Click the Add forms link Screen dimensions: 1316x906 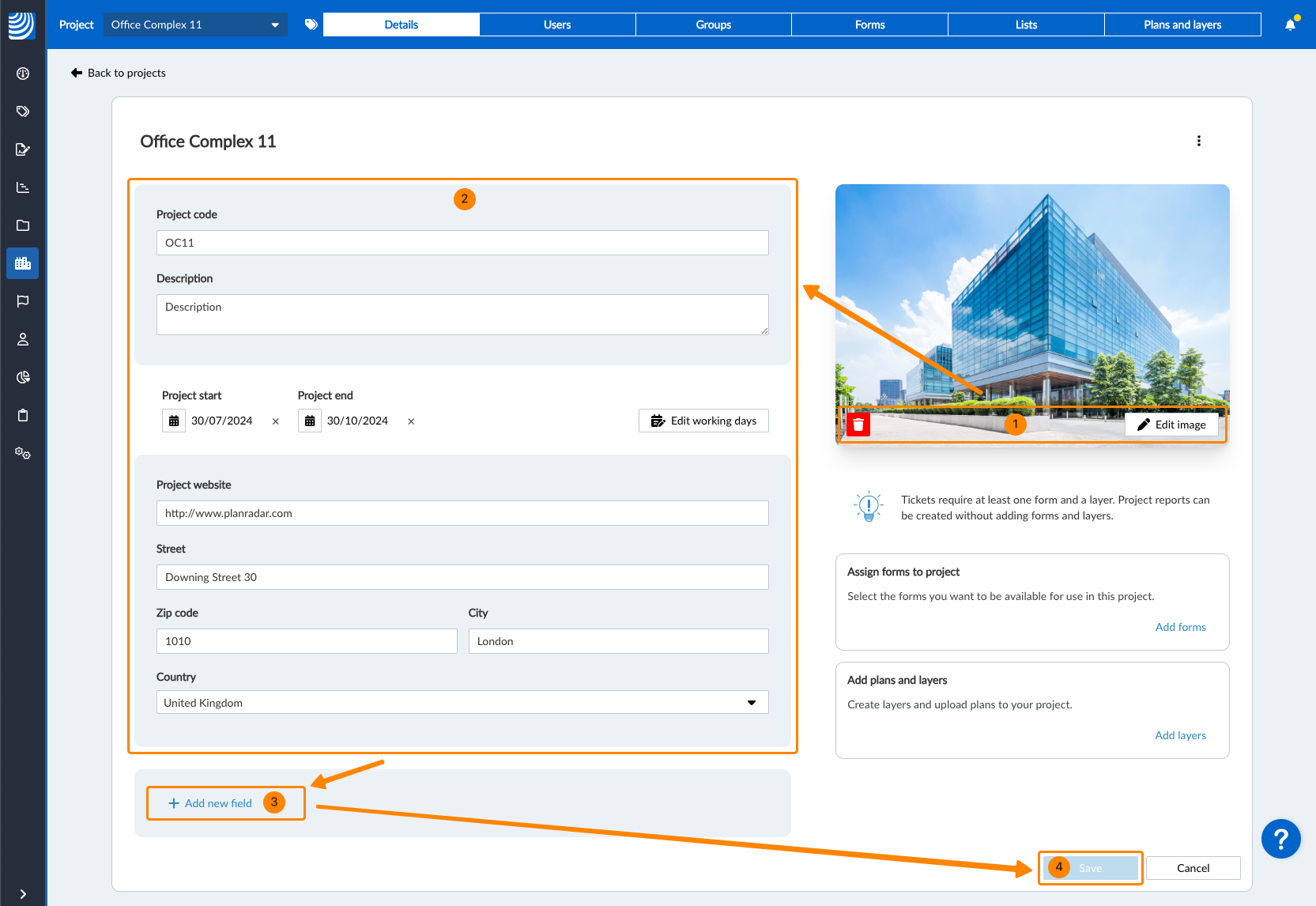click(1180, 627)
